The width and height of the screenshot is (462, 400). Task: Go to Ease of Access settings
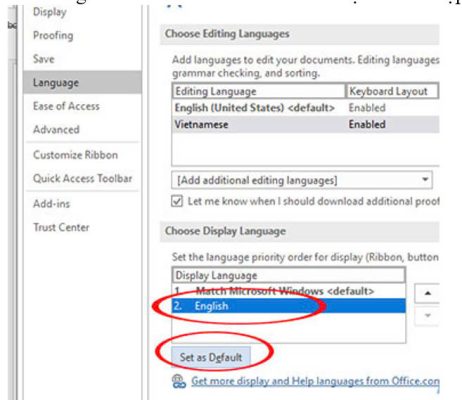click(66, 106)
